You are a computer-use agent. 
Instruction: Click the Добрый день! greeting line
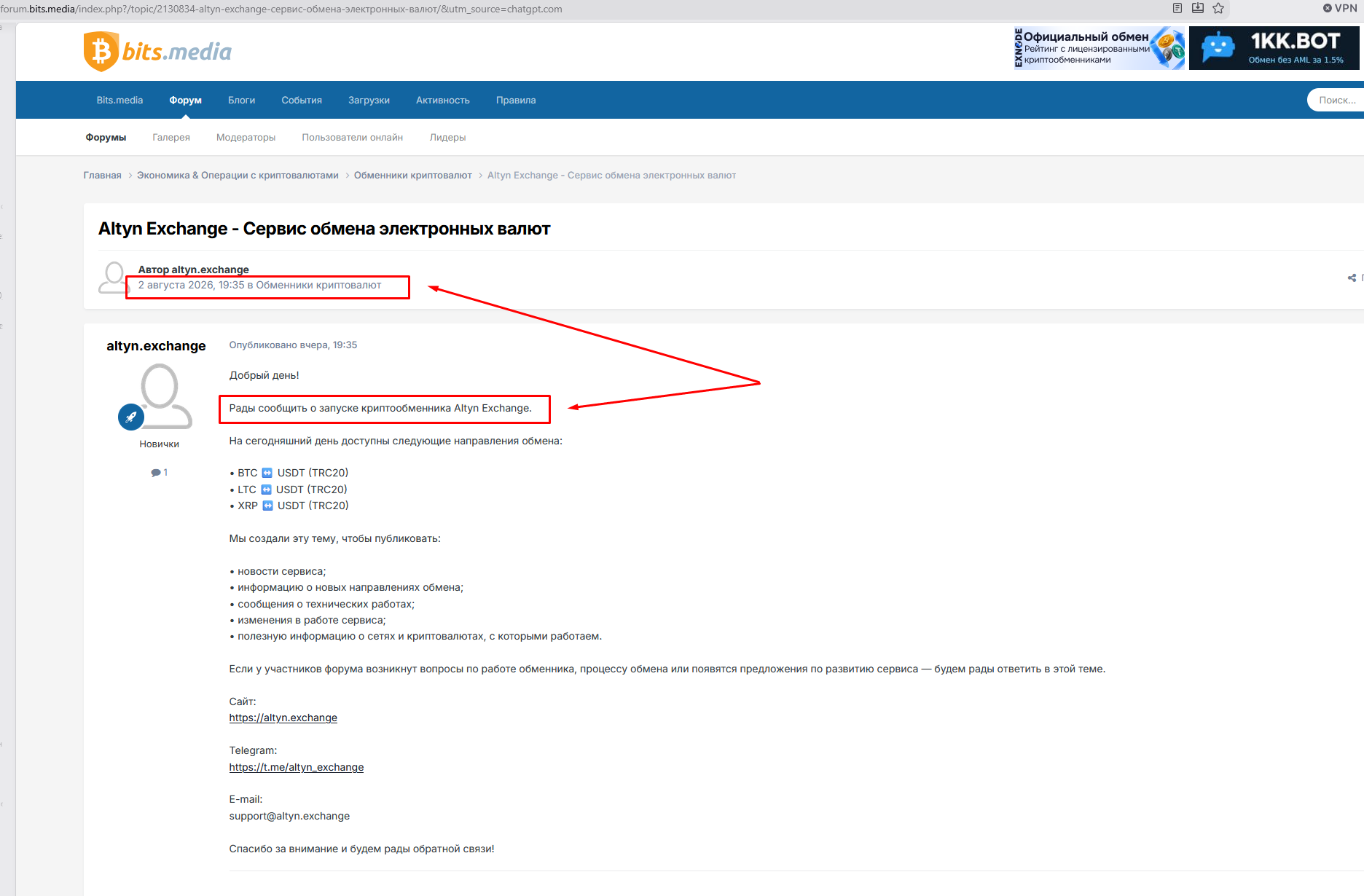[x=264, y=376]
